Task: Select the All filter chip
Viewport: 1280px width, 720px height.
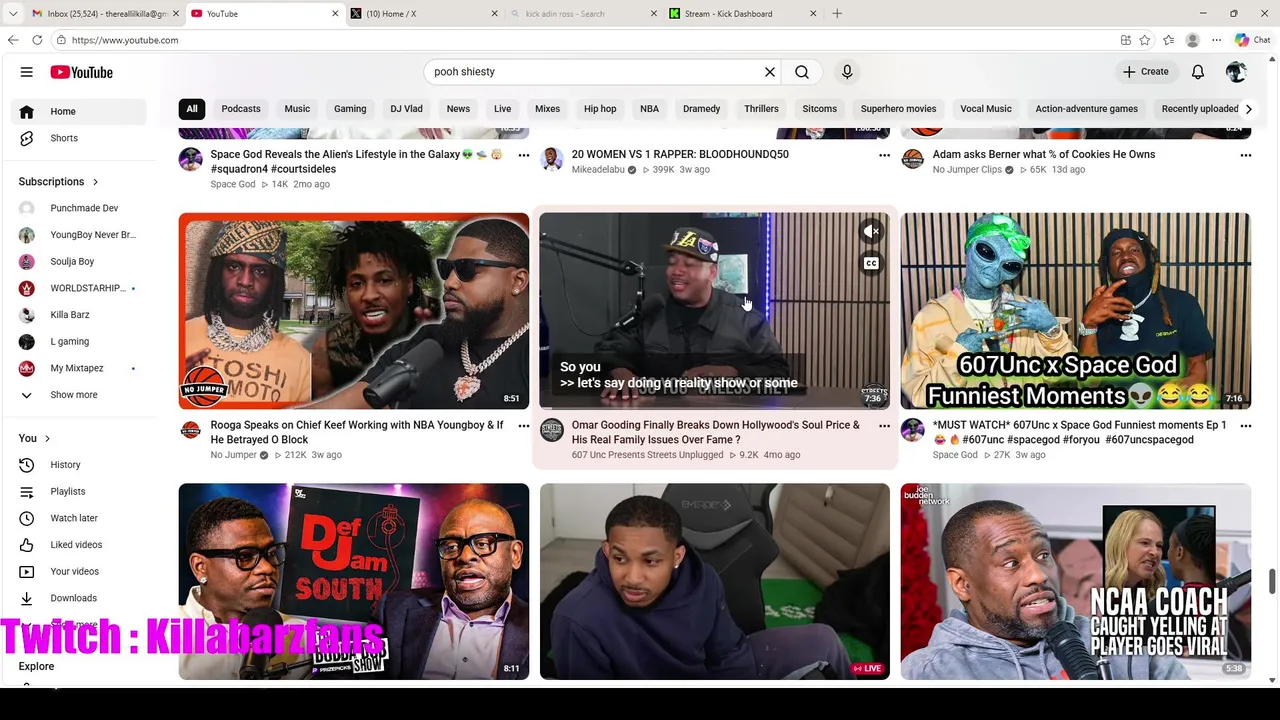Action: [192, 109]
